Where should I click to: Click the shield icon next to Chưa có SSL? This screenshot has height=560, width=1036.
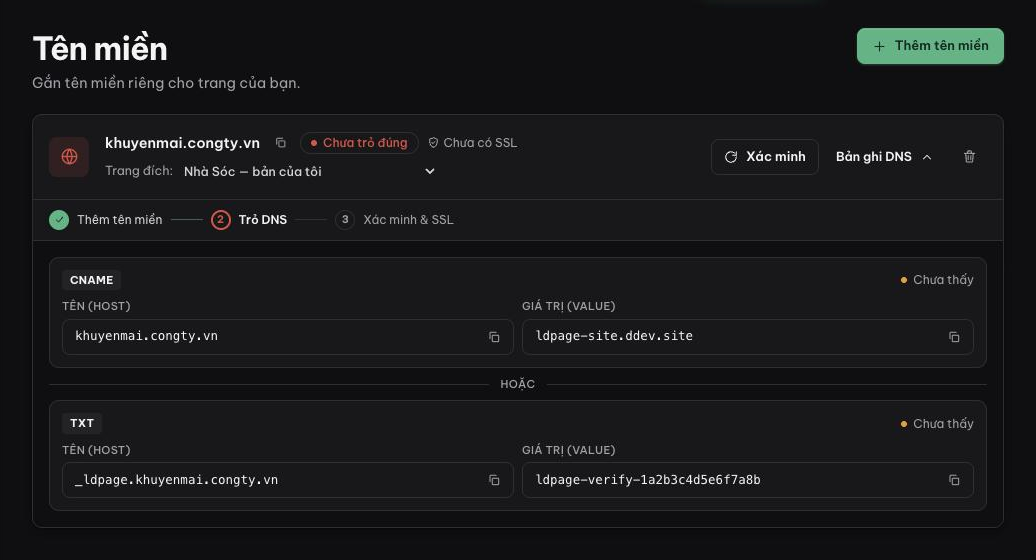tap(433, 143)
